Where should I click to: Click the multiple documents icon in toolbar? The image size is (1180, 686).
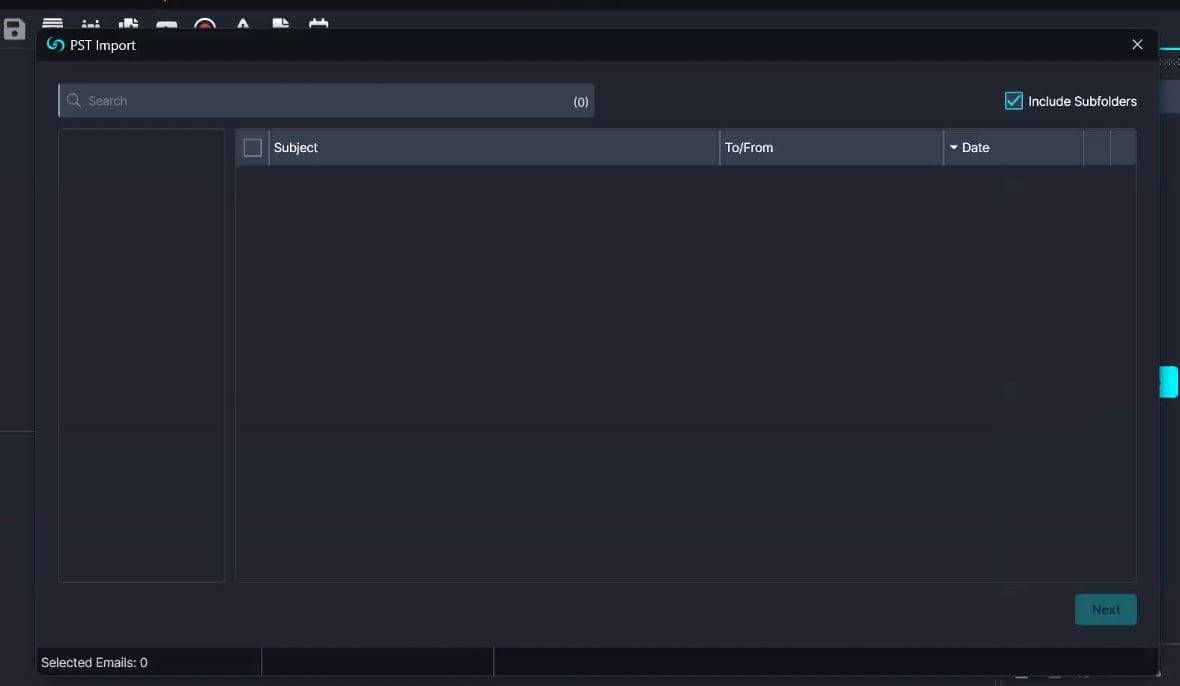click(128, 25)
